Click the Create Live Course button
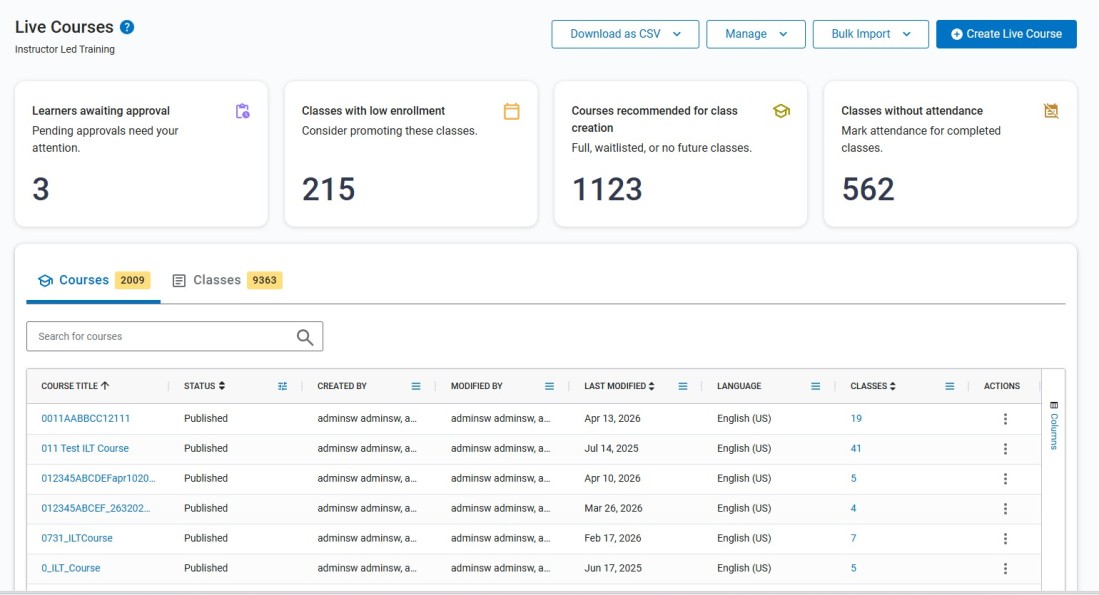1099x595 pixels. pos(1006,34)
